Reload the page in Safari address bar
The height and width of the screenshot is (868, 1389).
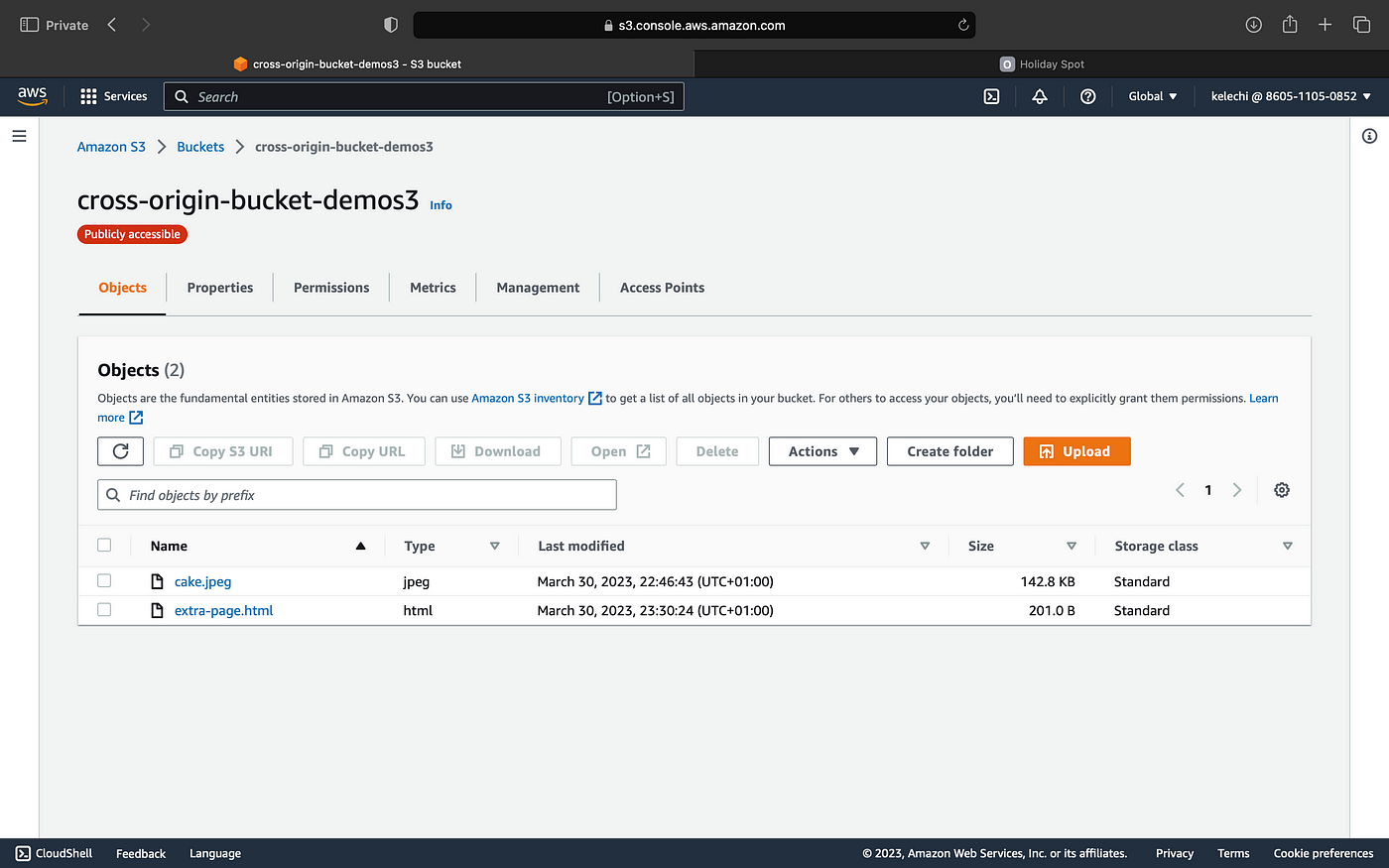point(963,25)
